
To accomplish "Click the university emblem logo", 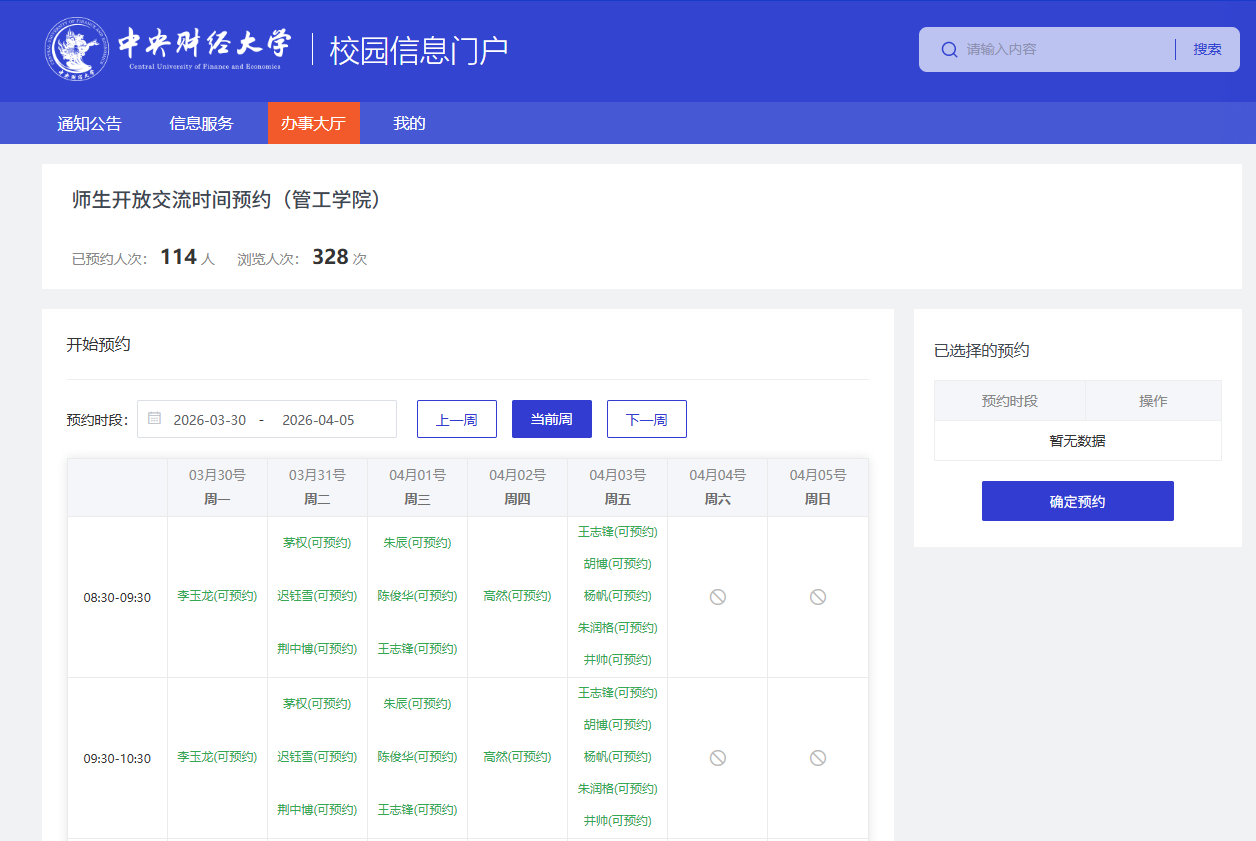I will tap(76, 50).
